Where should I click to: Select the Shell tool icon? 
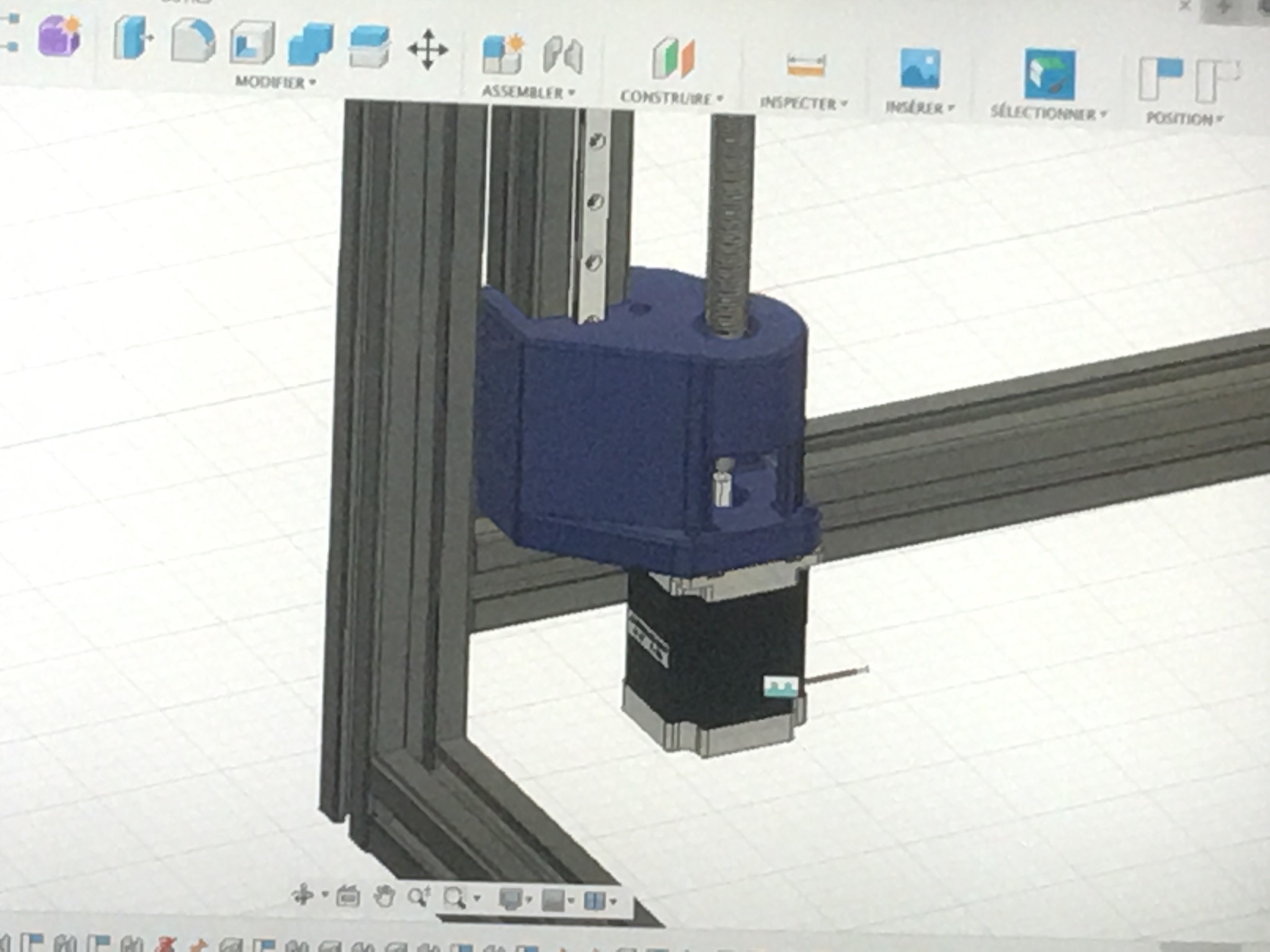[x=252, y=43]
